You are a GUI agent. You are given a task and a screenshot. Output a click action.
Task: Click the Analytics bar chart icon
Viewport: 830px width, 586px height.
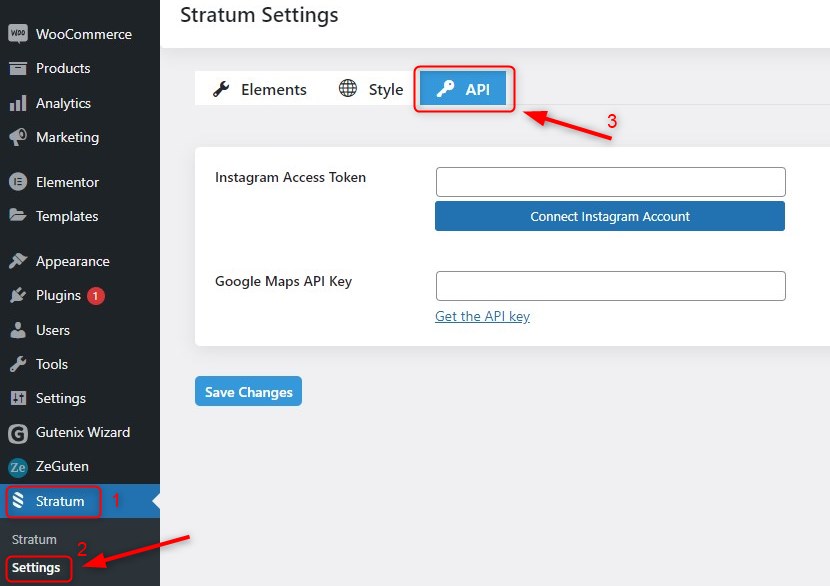tap(17, 103)
